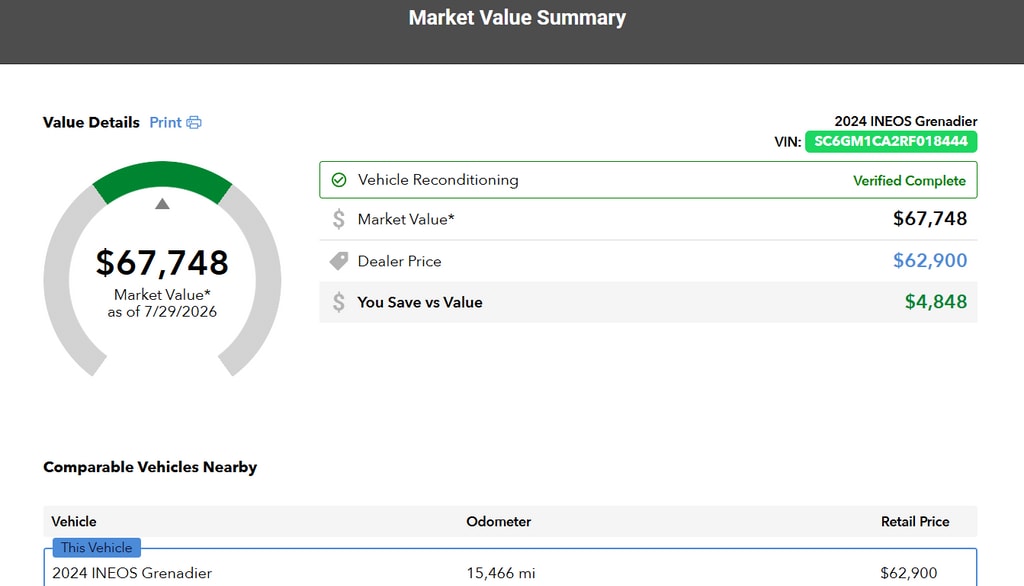Viewport: 1024px width, 586px height.
Task: Click the $62,900 retail price cell
Action: point(908,573)
